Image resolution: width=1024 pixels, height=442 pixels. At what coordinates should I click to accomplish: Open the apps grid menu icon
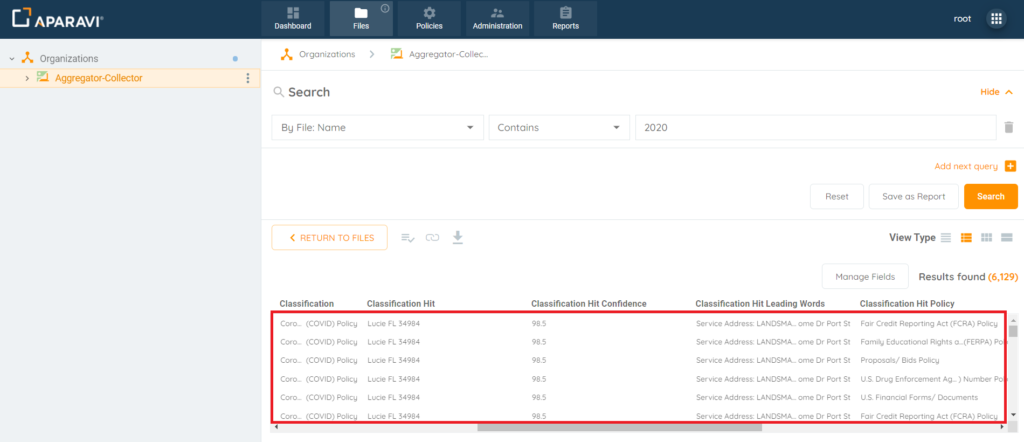(x=996, y=19)
